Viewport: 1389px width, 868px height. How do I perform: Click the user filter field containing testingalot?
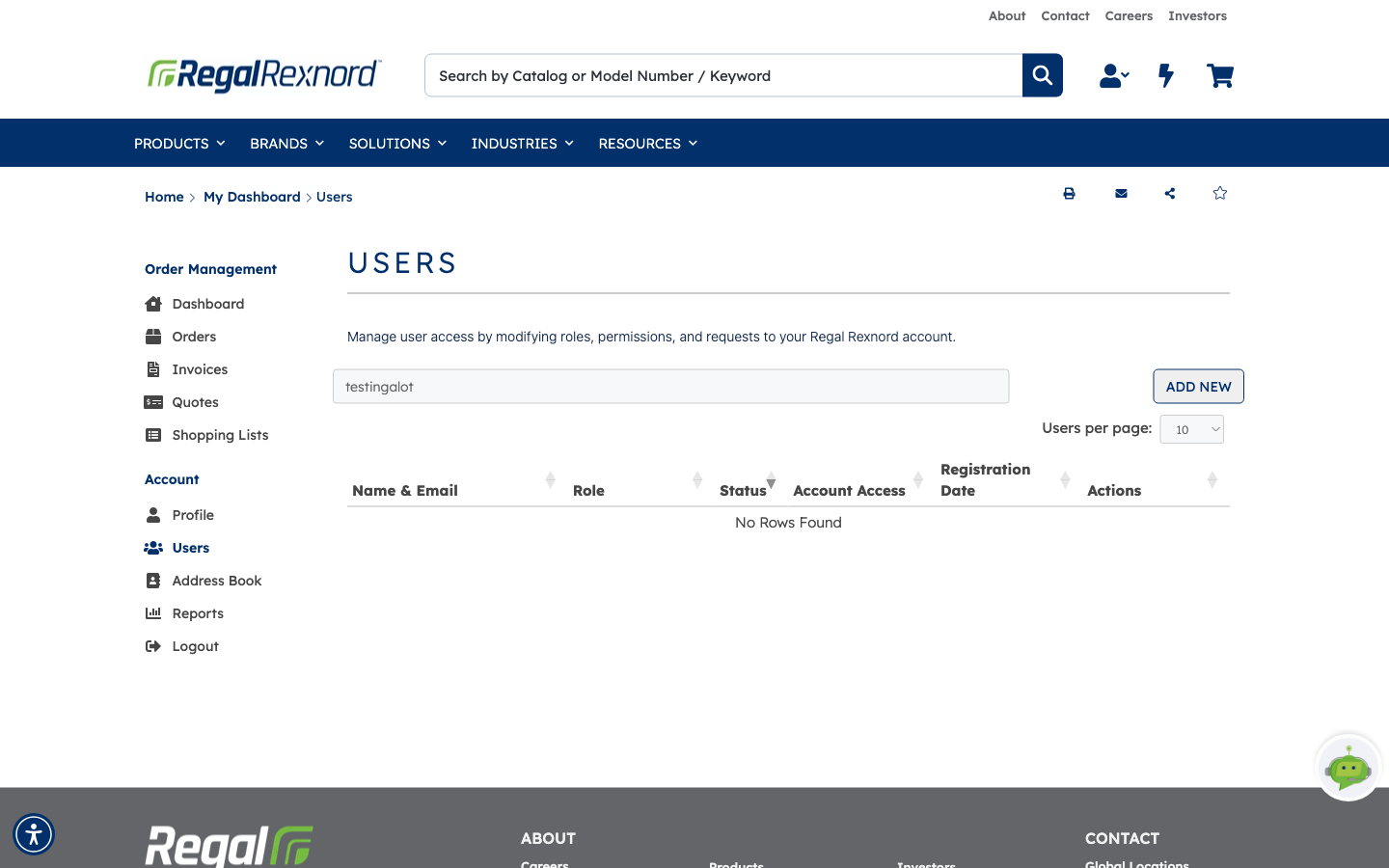pos(671,387)
